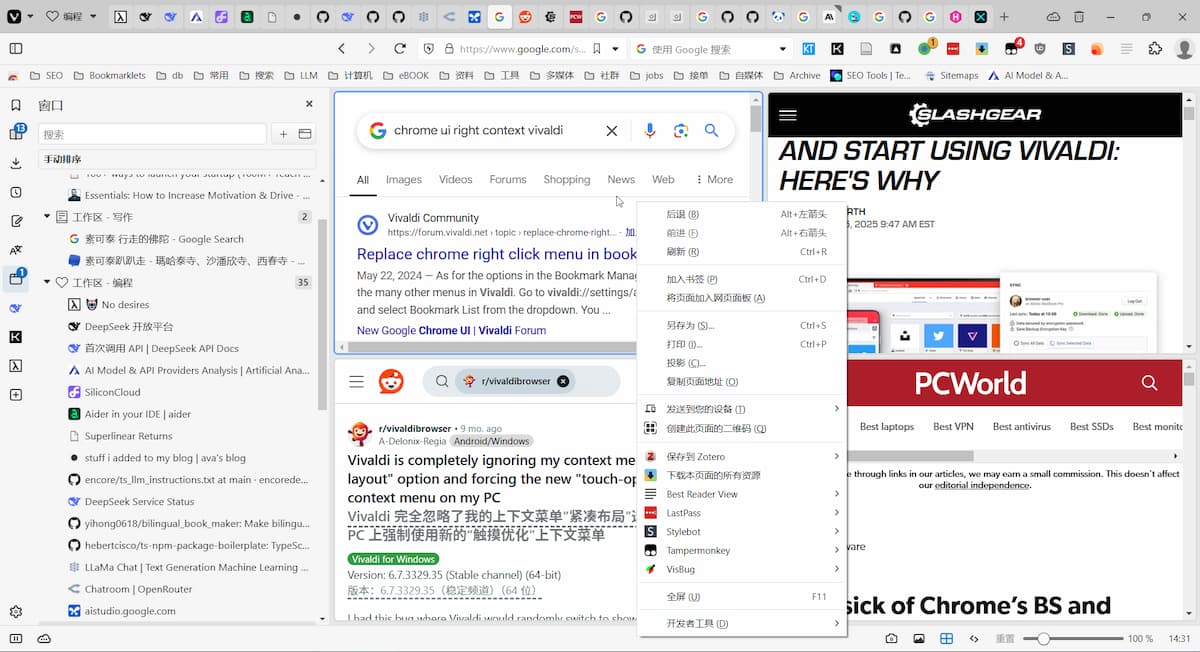Open the 编程 workspace dropdown

73,17
